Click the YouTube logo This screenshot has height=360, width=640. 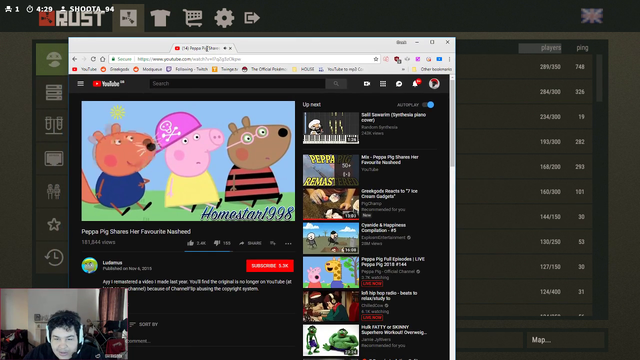[x=108, y=84]
